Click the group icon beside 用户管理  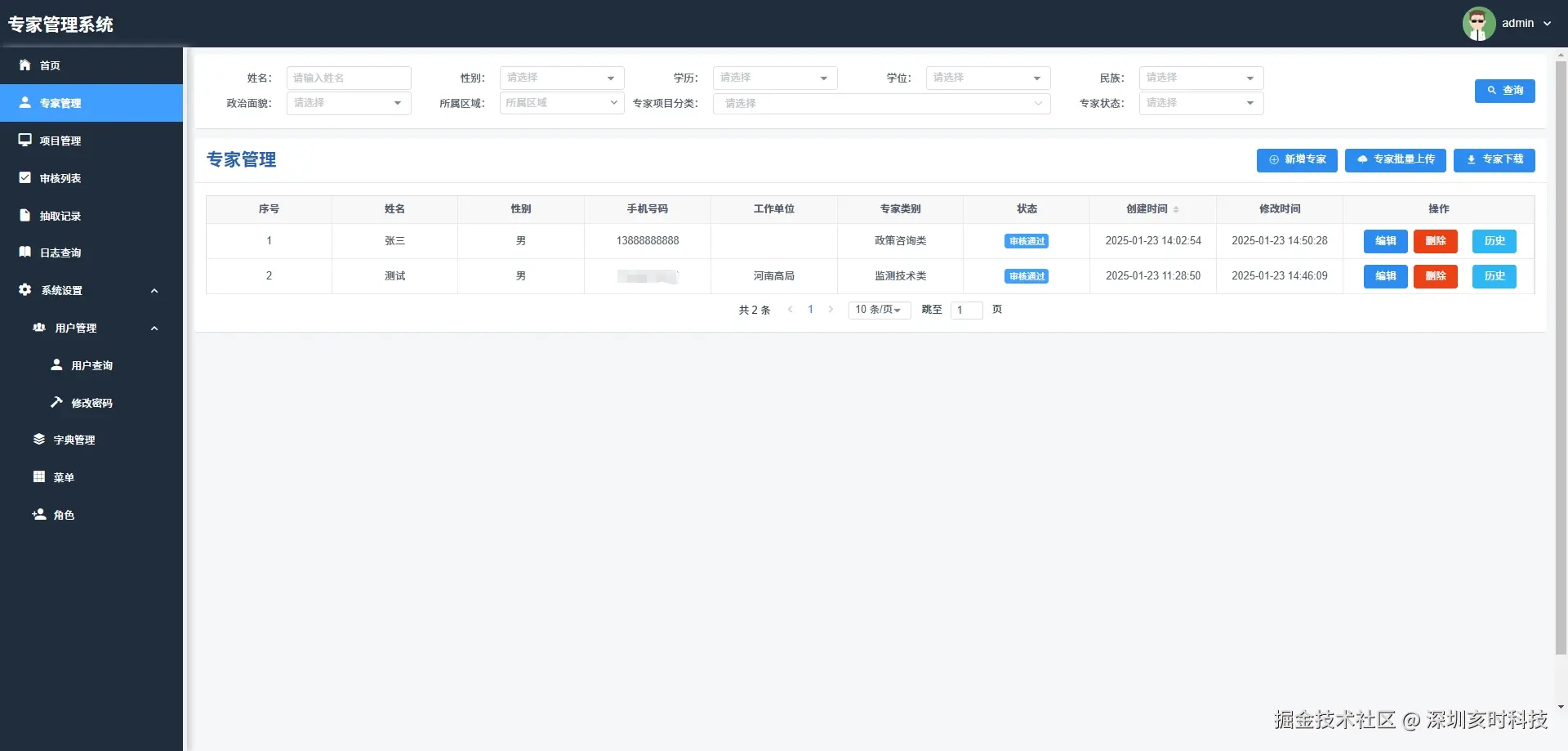(x=39, y=327)
